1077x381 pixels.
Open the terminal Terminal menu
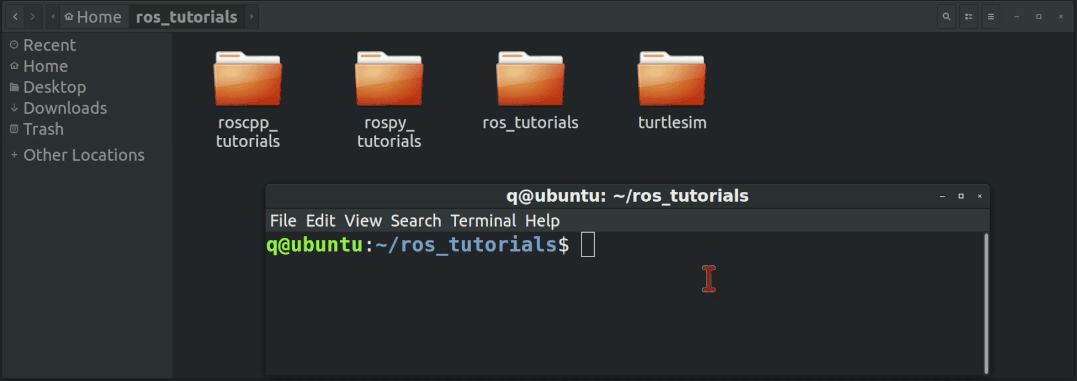click(x=483, y=221)
